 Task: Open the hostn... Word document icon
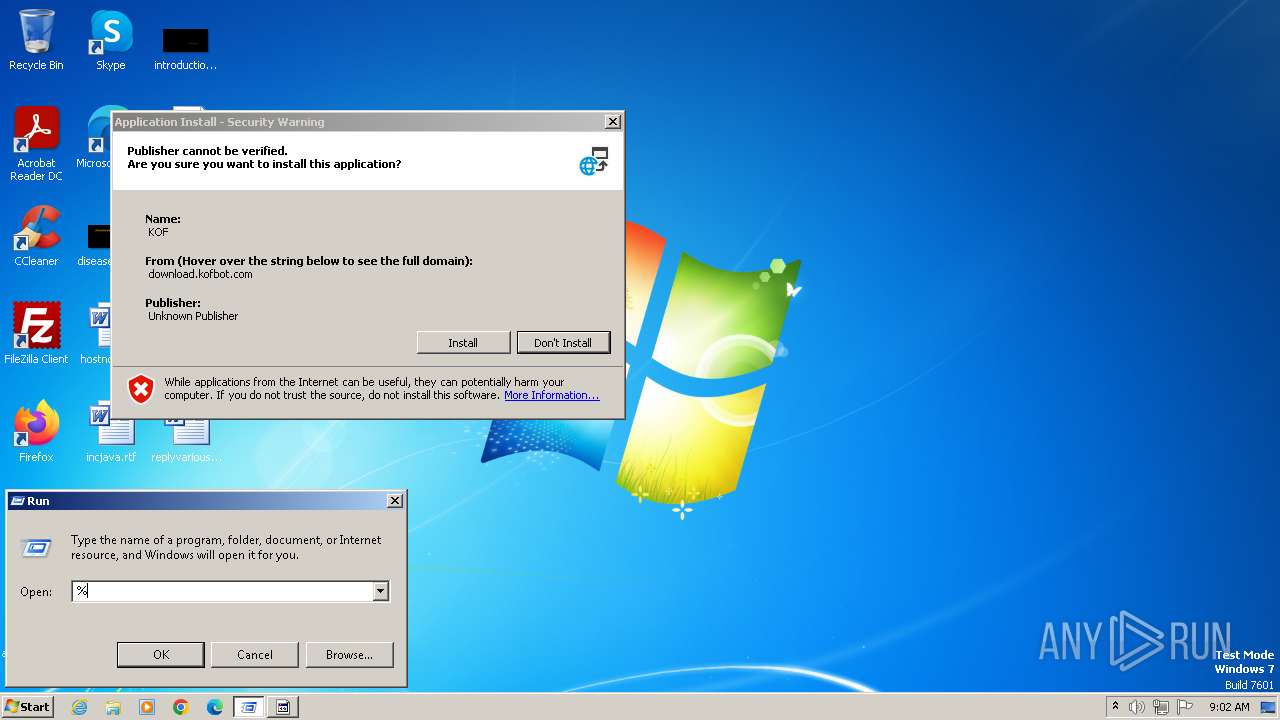[x=97, y=333]
